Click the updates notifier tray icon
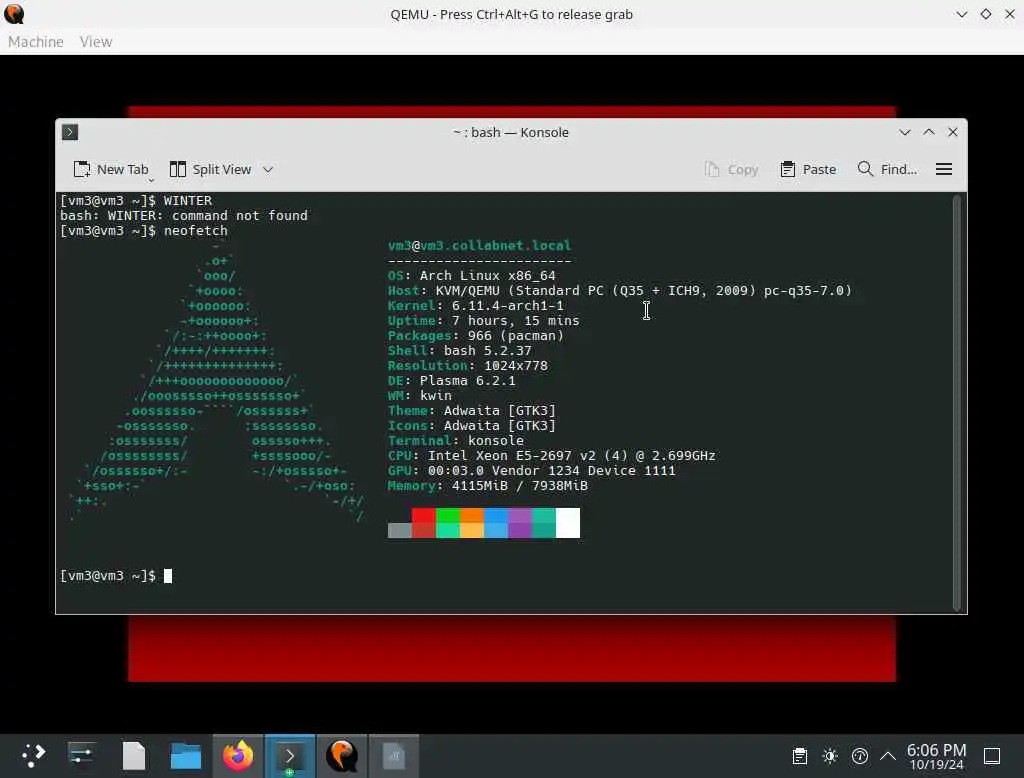The height and width of the screenshot is (778, 1024). click(860, 756)
